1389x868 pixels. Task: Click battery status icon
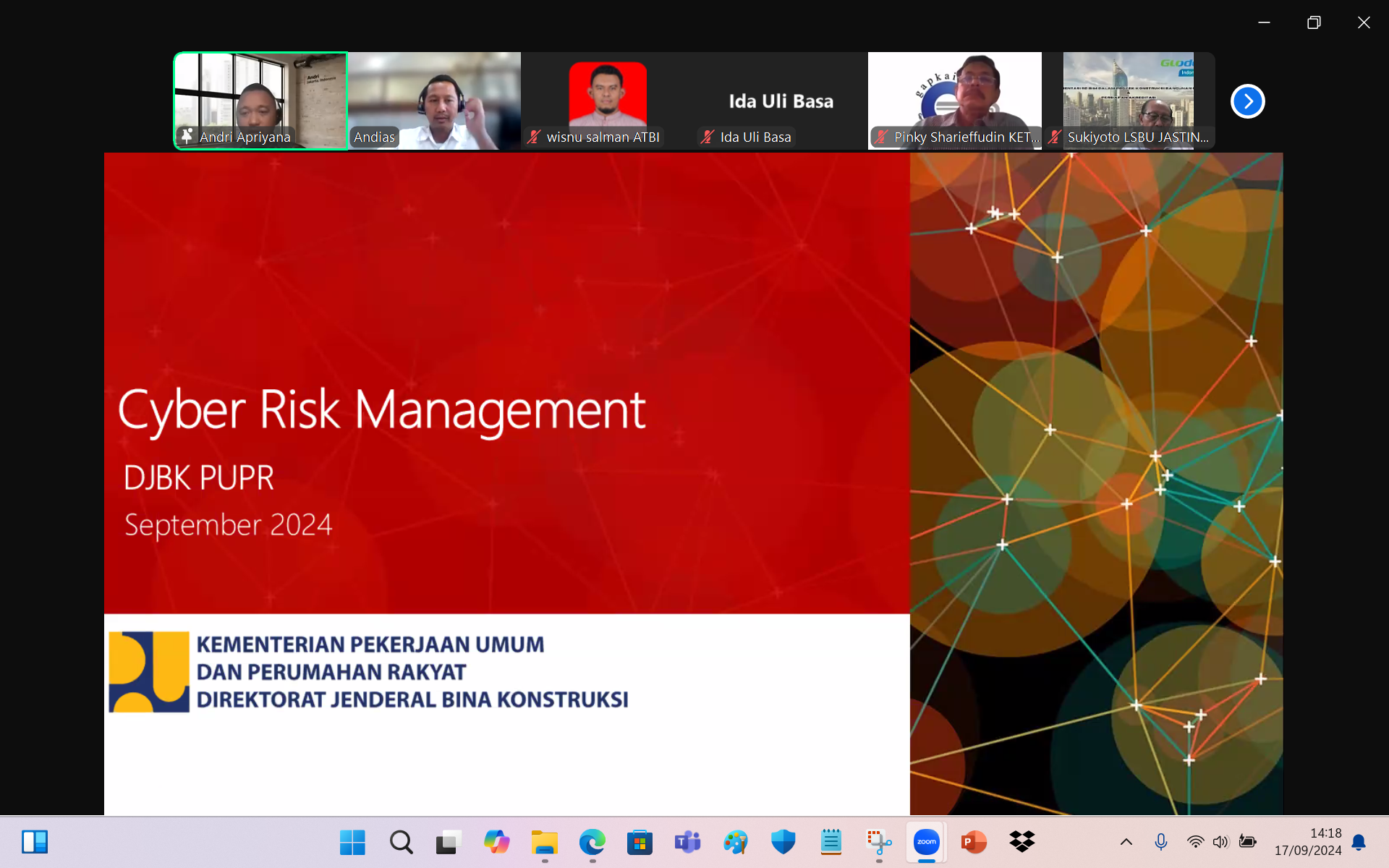[x=1247, y=842]
